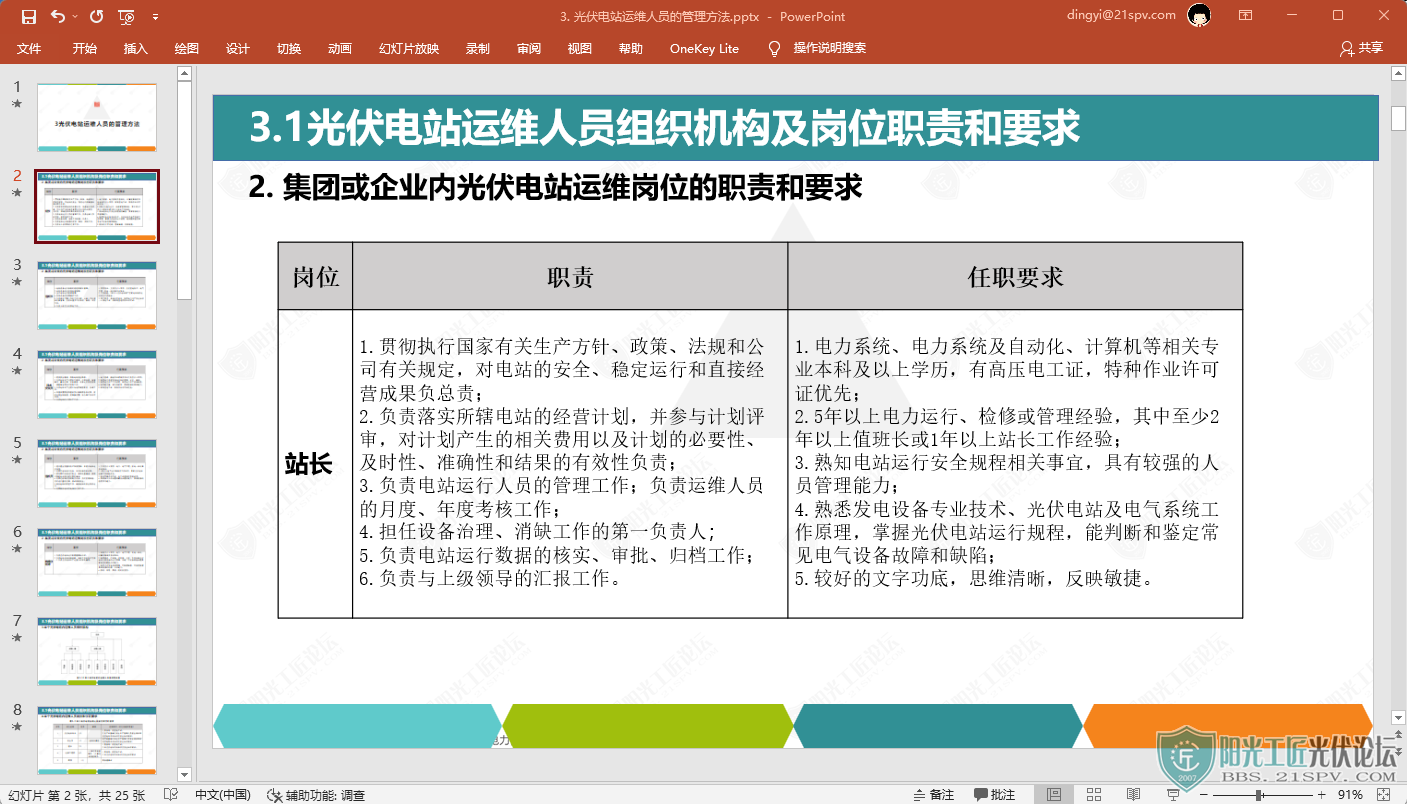Open the 录制 ribbon tab

coord(478,48)
